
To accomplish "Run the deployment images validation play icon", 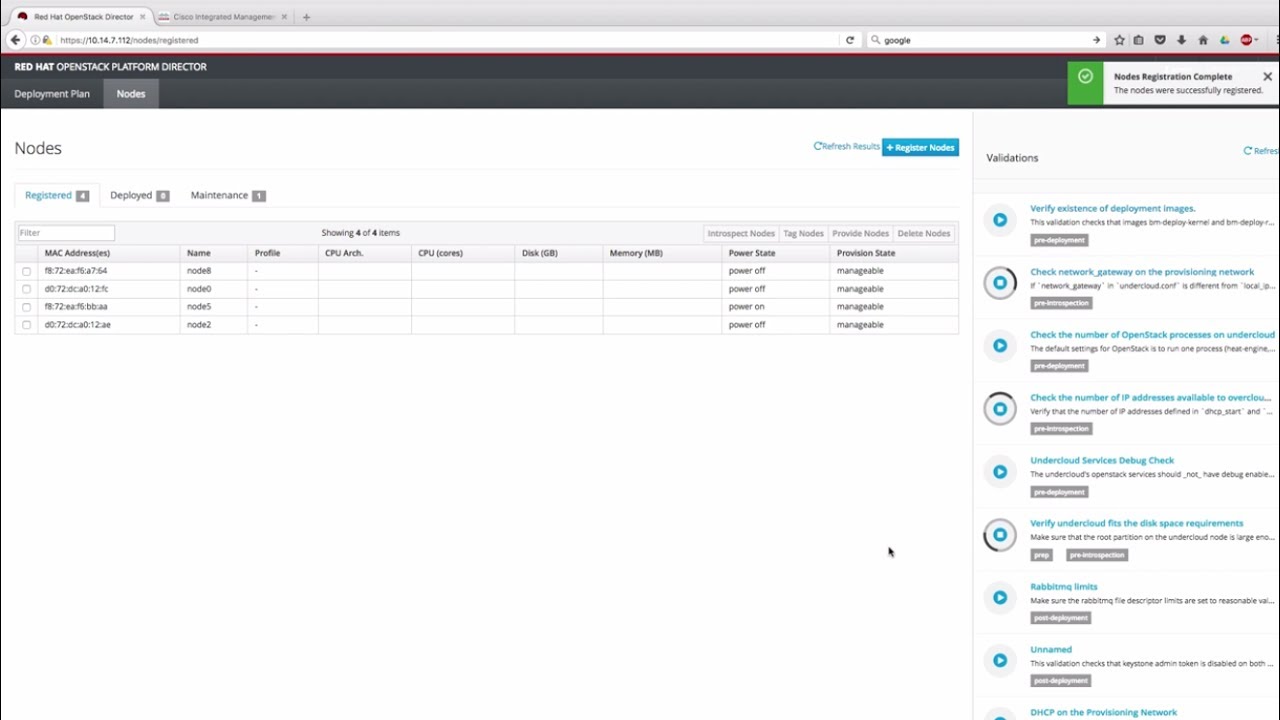I will pos(1000,220).
